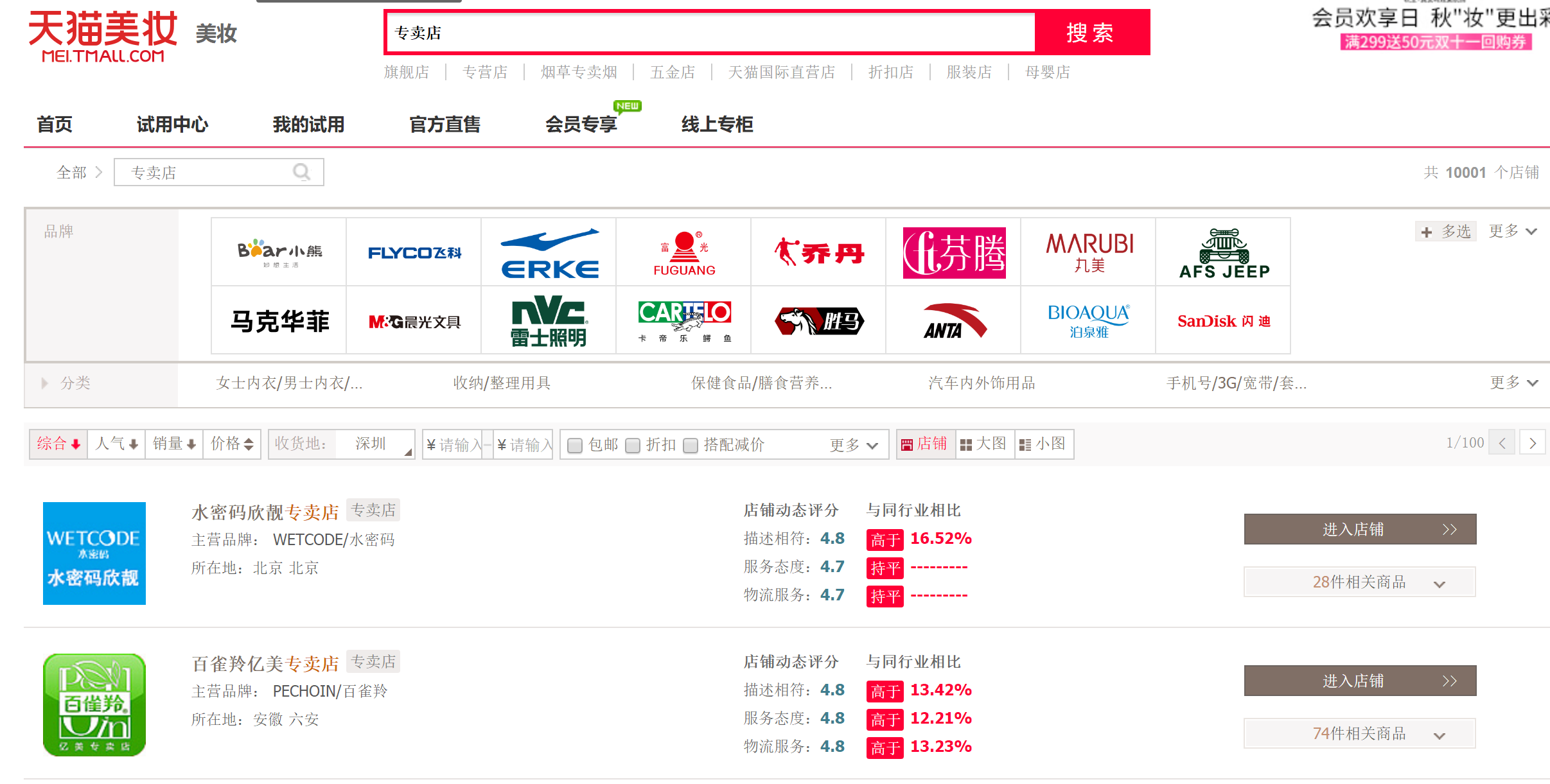Tick the 搭配减价 checkbox
The image size is (1550, 784).
click(691, 445)
